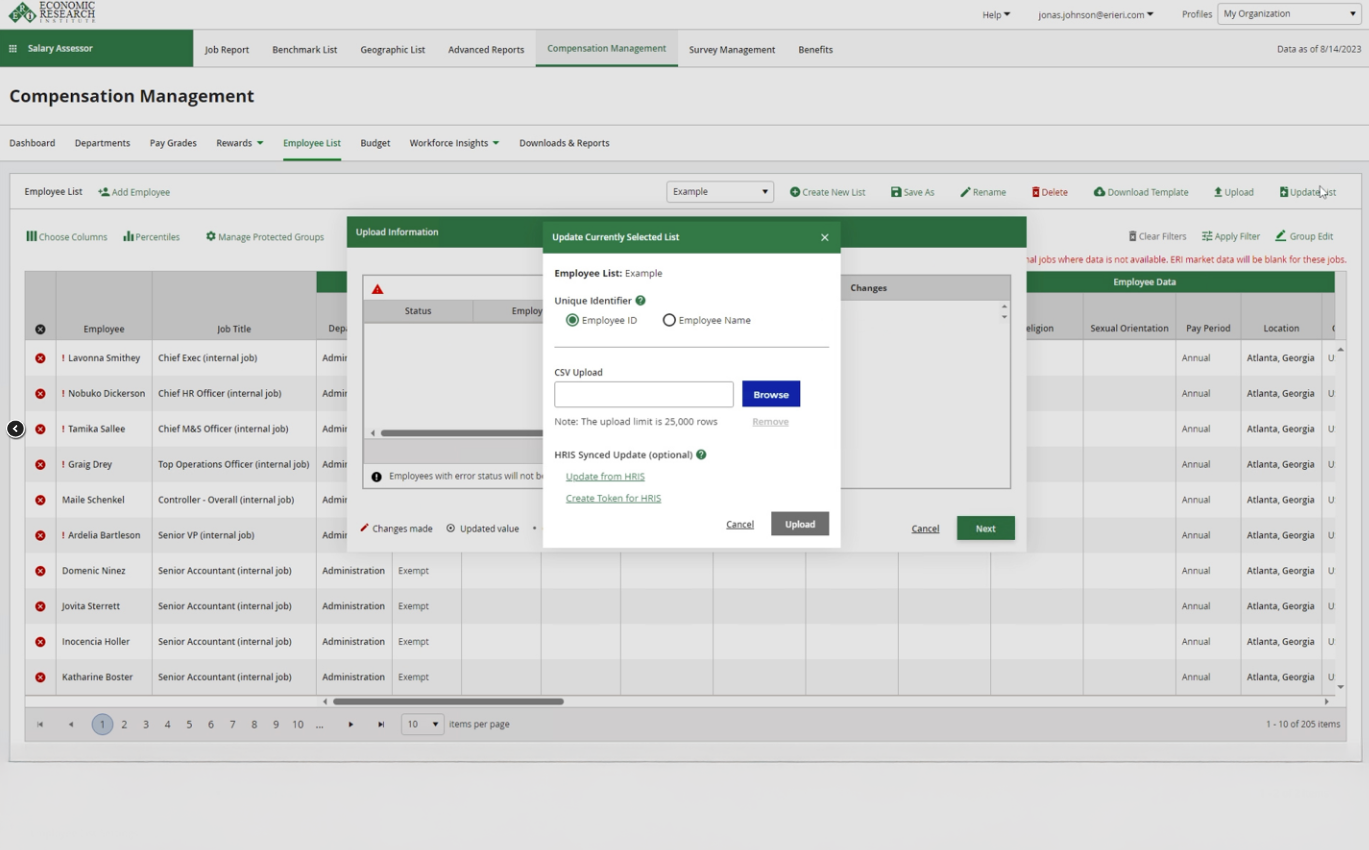1369x850 pixels.
Task: Click the Upload Information horizontal scrollbar
Action: click(461, 433)
